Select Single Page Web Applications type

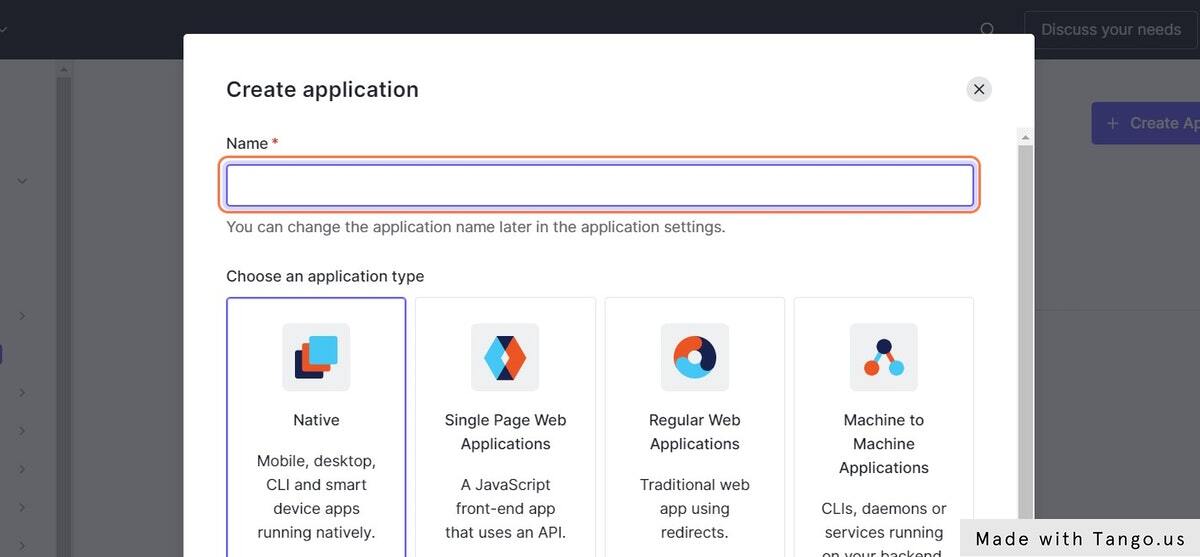click(505, 427)
